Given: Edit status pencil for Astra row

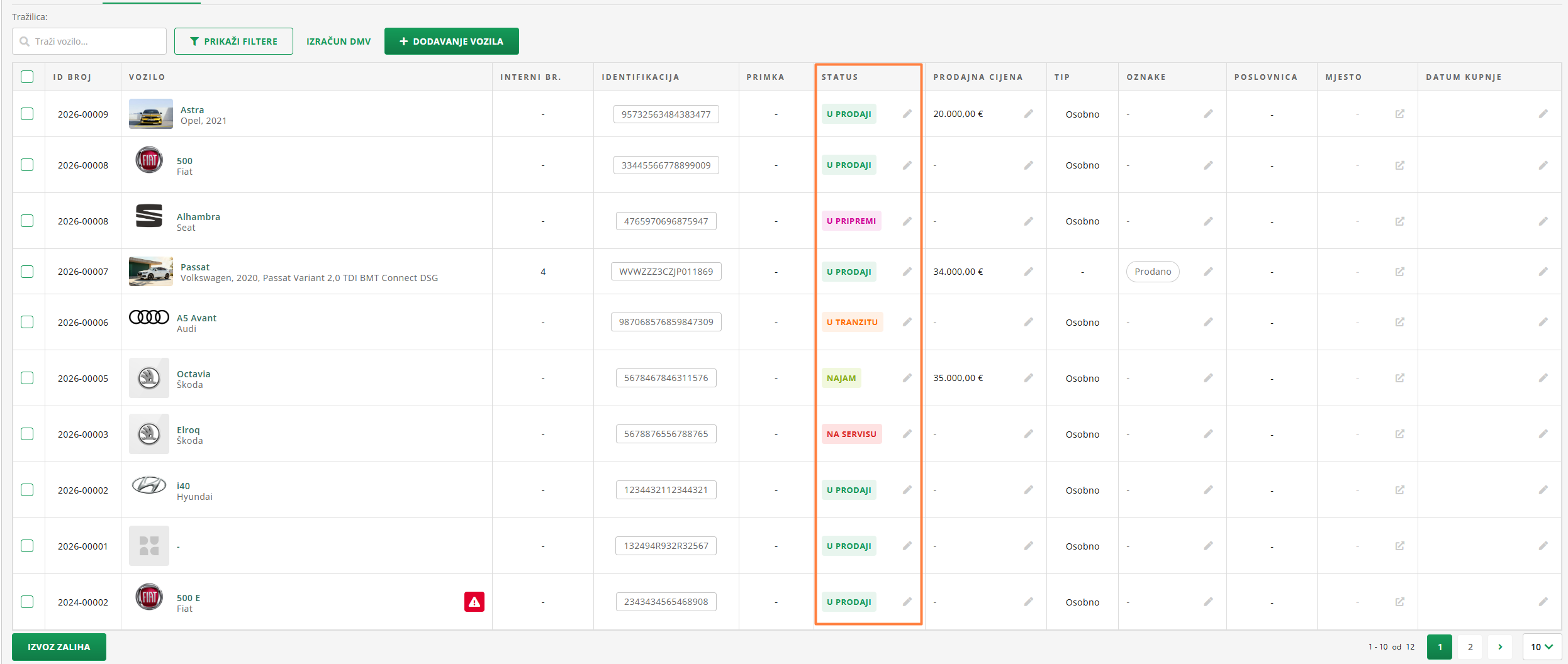Looking at the screenshot, I should (907, 114).
